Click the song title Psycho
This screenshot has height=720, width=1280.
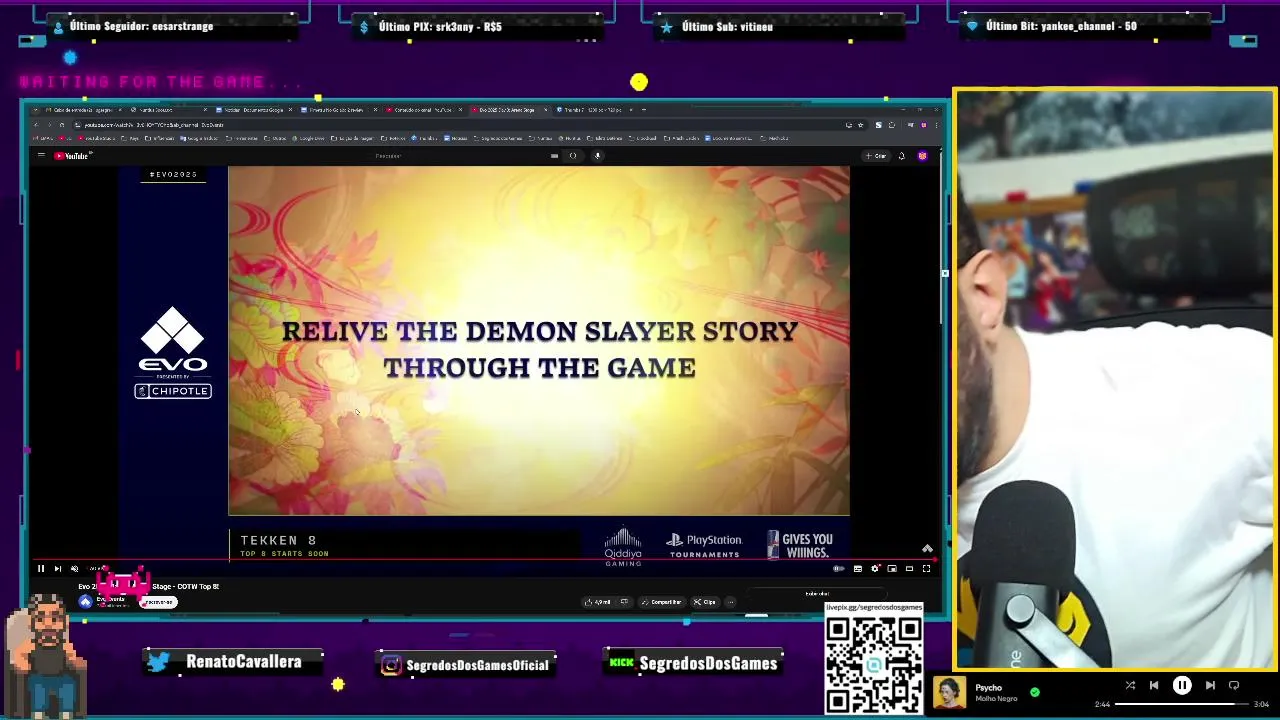click(988, 687)
